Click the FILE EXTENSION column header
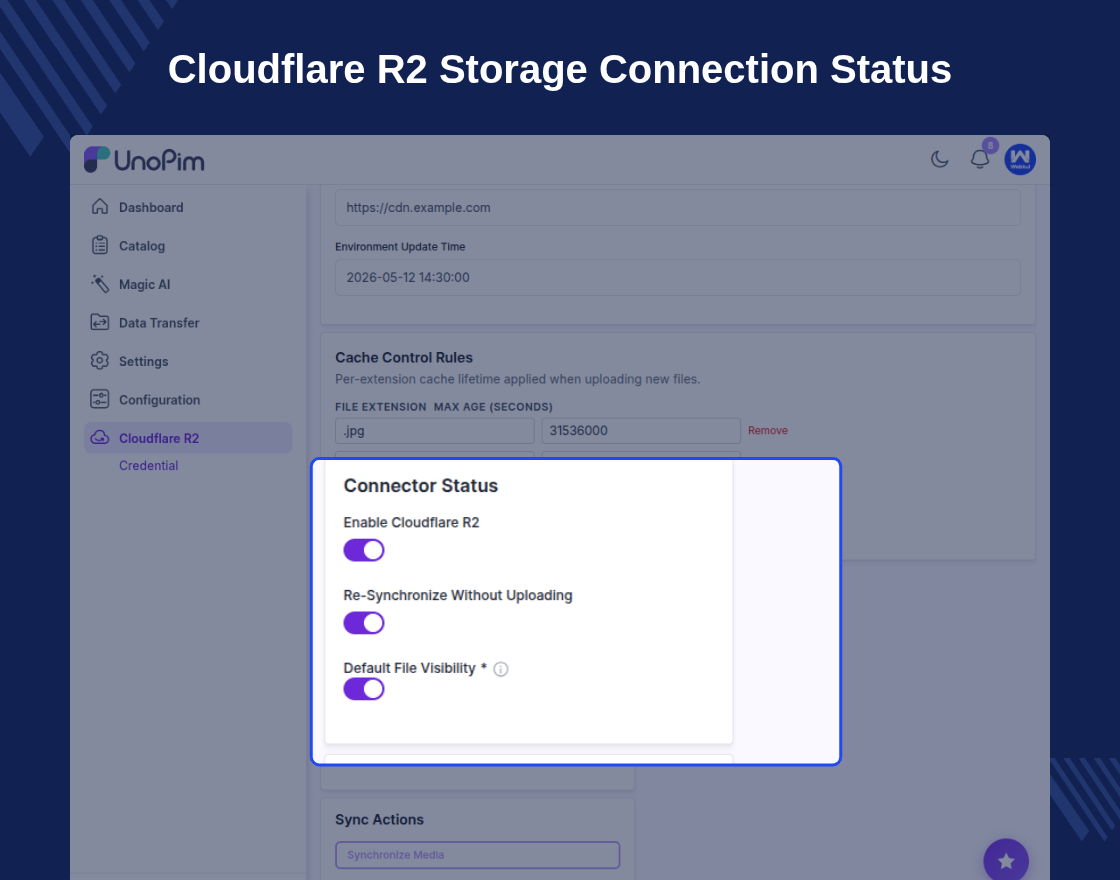1120x880 pixels. [381, 406]
